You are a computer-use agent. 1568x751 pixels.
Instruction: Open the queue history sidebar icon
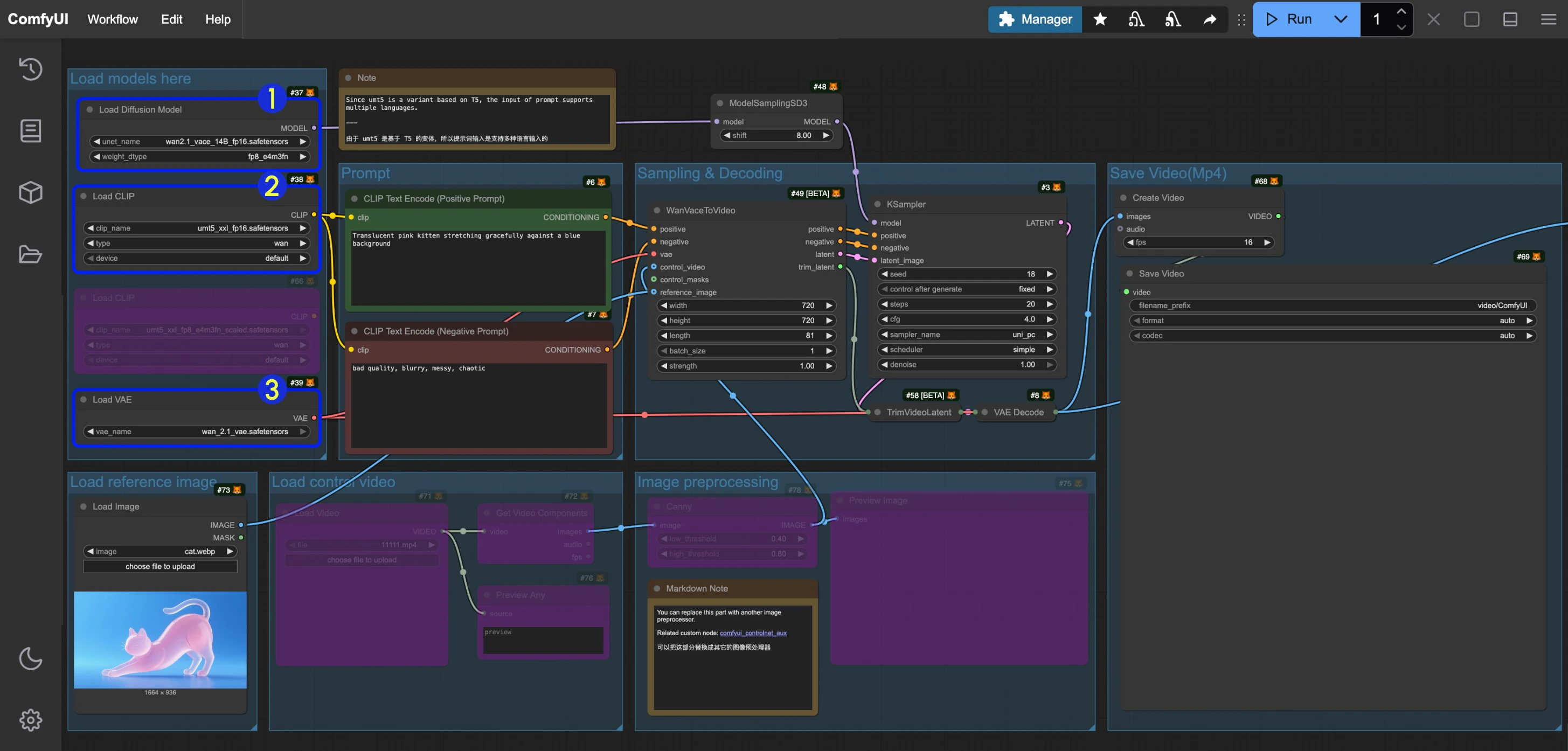click(30, 69)
